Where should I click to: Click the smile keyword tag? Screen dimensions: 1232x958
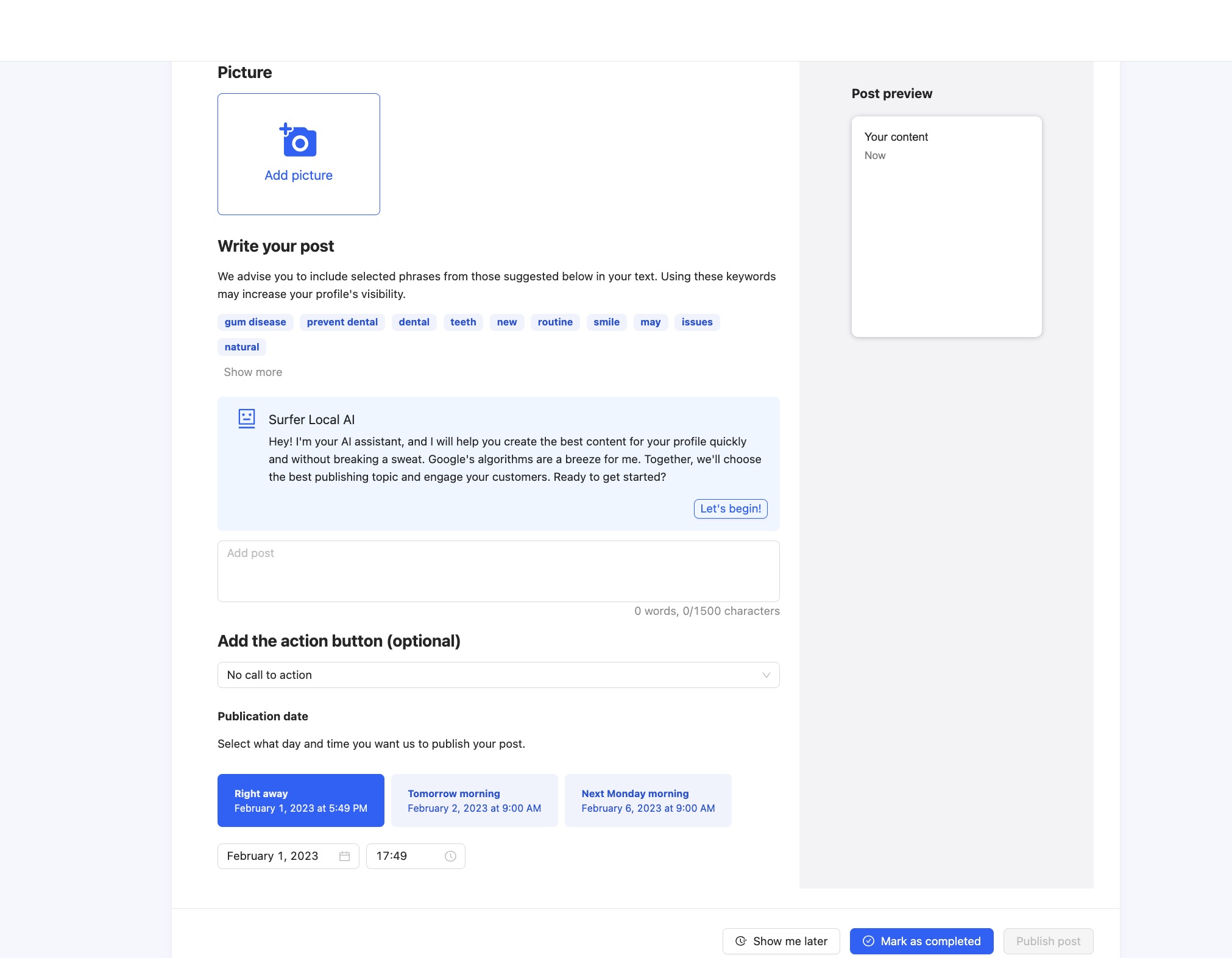(606, 322)
